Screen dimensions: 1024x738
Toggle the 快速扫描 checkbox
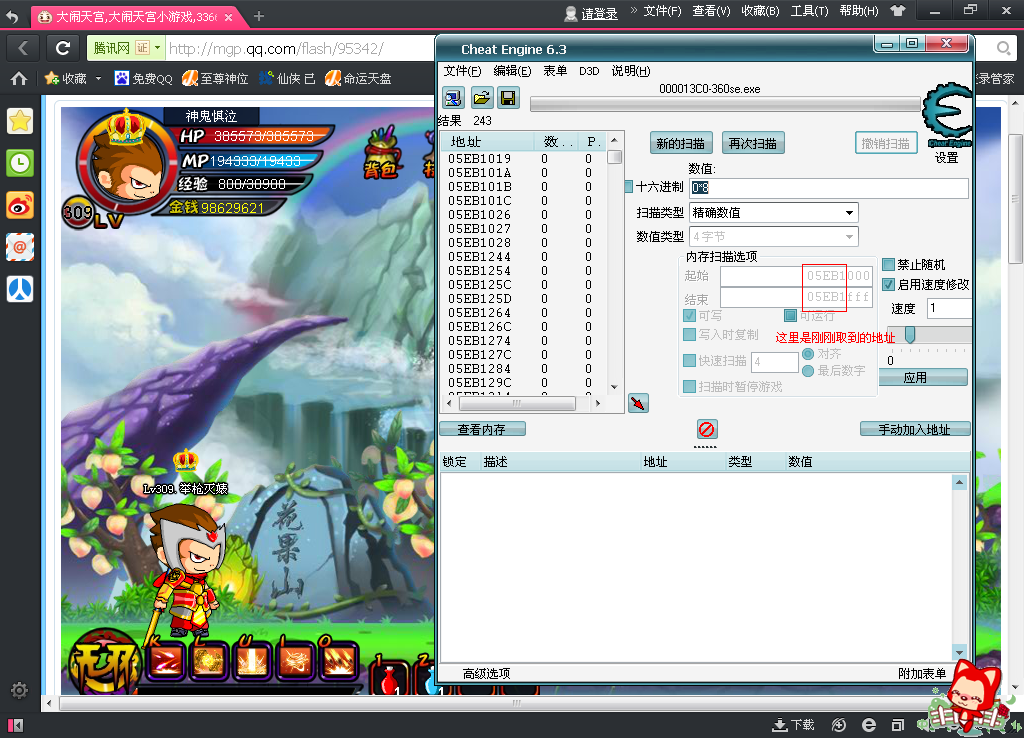point(689,361)
